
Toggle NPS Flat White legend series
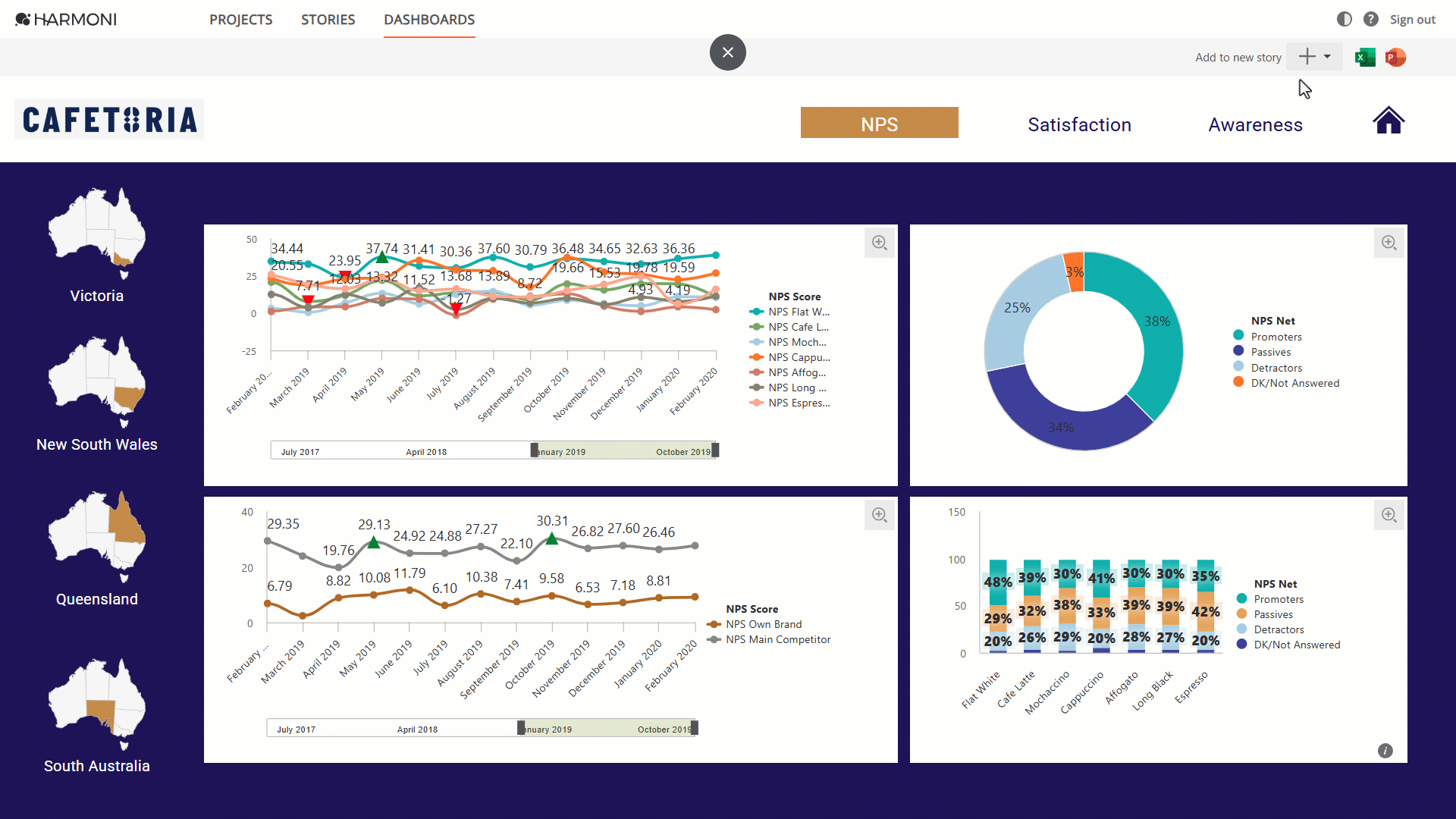789,312
